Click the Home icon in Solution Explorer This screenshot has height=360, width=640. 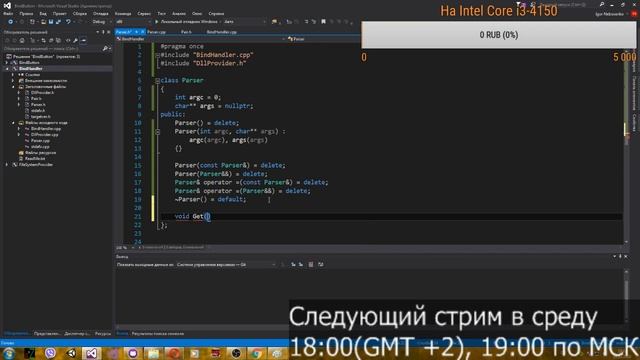(22, 40)
